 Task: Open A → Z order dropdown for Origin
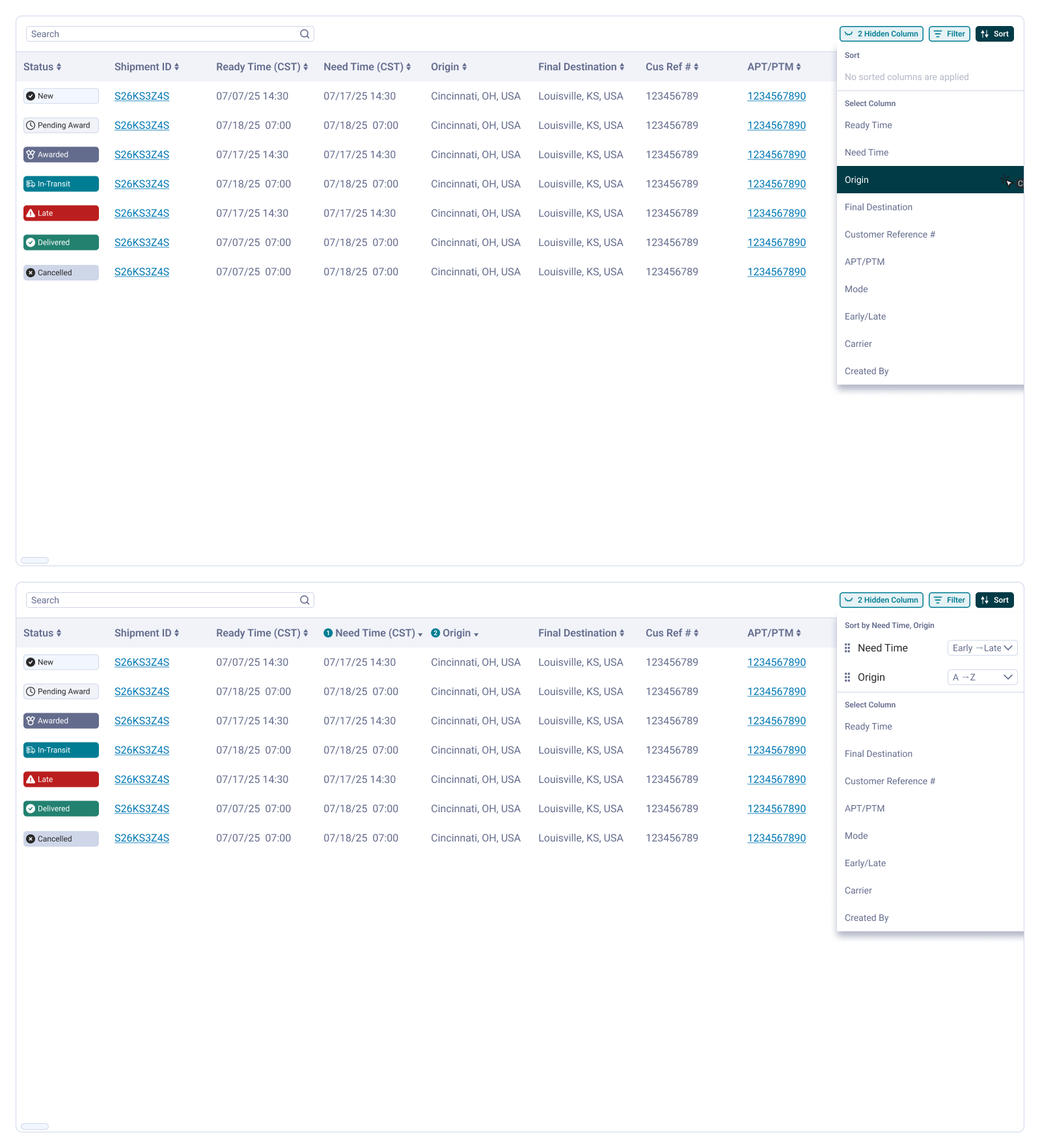[x=982, y=677]
